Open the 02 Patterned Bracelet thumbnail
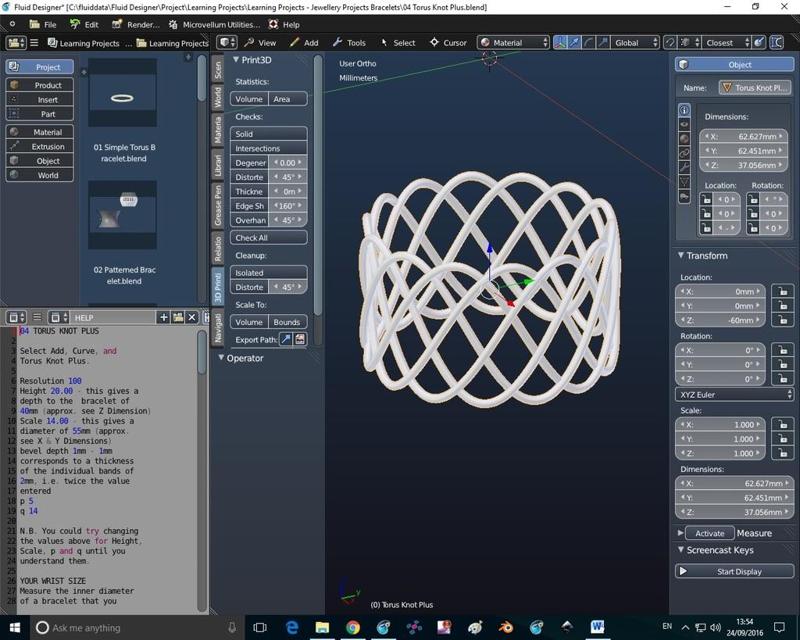This screenshot has width=800, height=640. click(123, 215)
